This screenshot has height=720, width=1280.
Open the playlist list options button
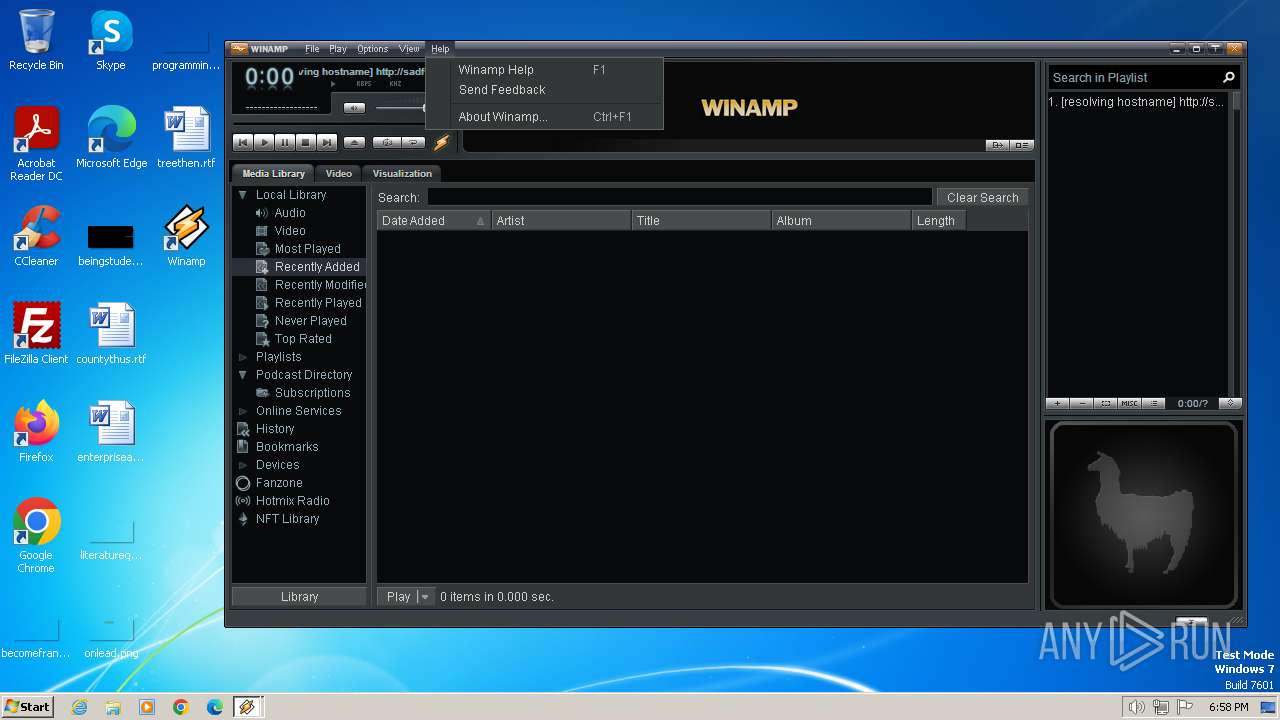pyautogui.click(x=1153, y=404)
